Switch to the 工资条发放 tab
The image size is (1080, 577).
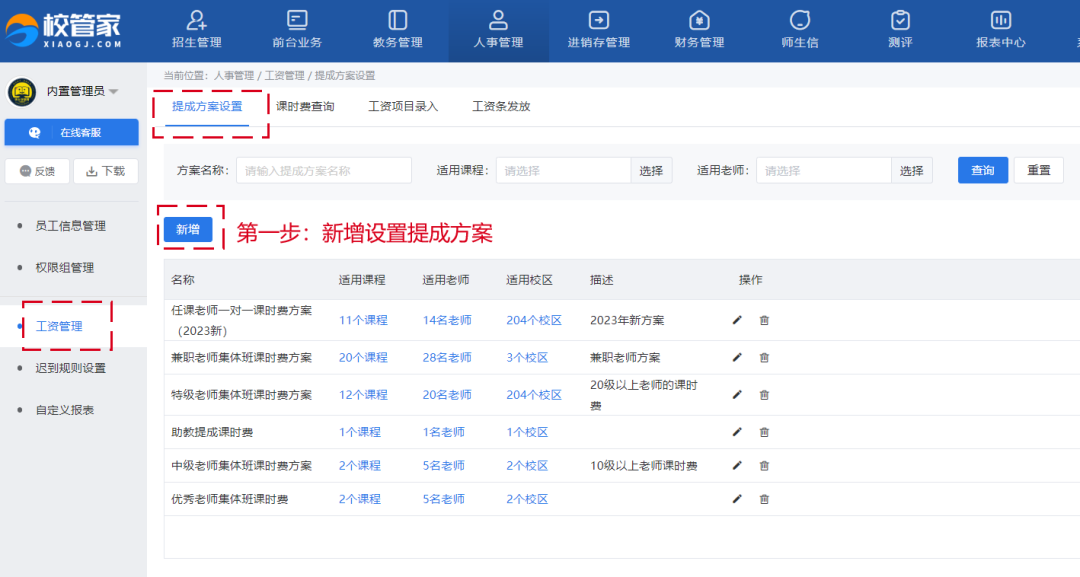(501, 106)
